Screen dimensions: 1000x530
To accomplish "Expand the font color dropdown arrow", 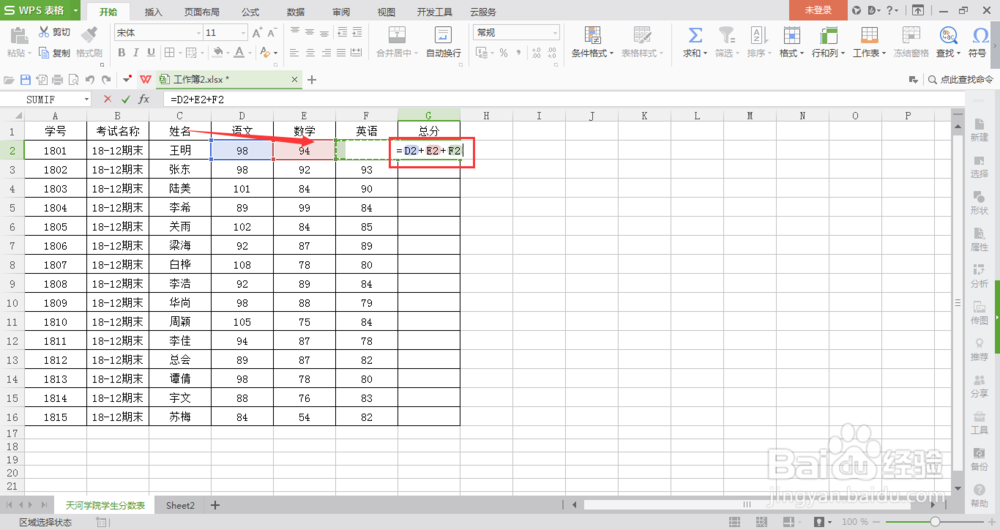I will pyautogui.click(x=249, y=53).
